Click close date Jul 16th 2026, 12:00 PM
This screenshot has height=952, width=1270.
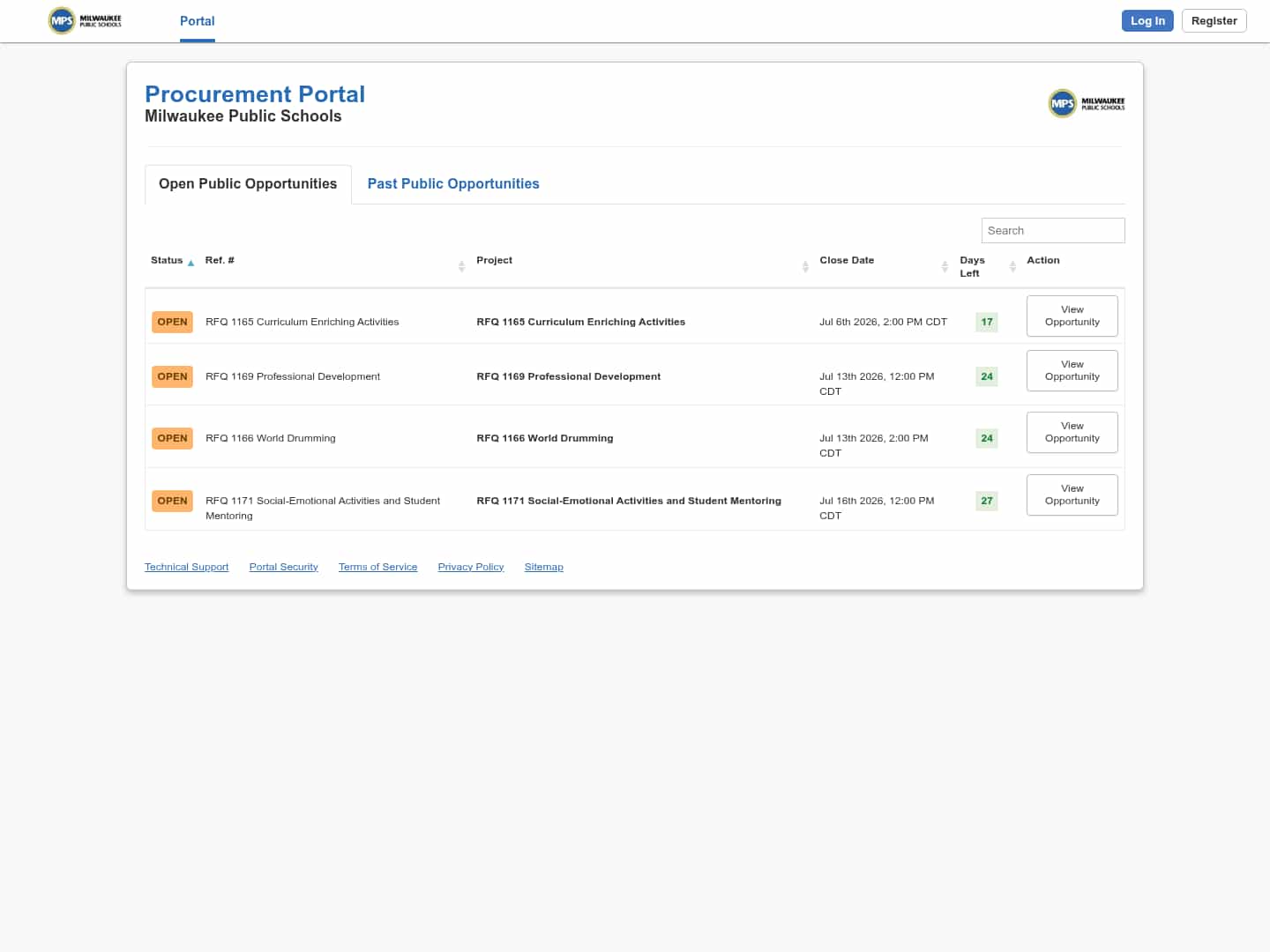pos(877,508)
